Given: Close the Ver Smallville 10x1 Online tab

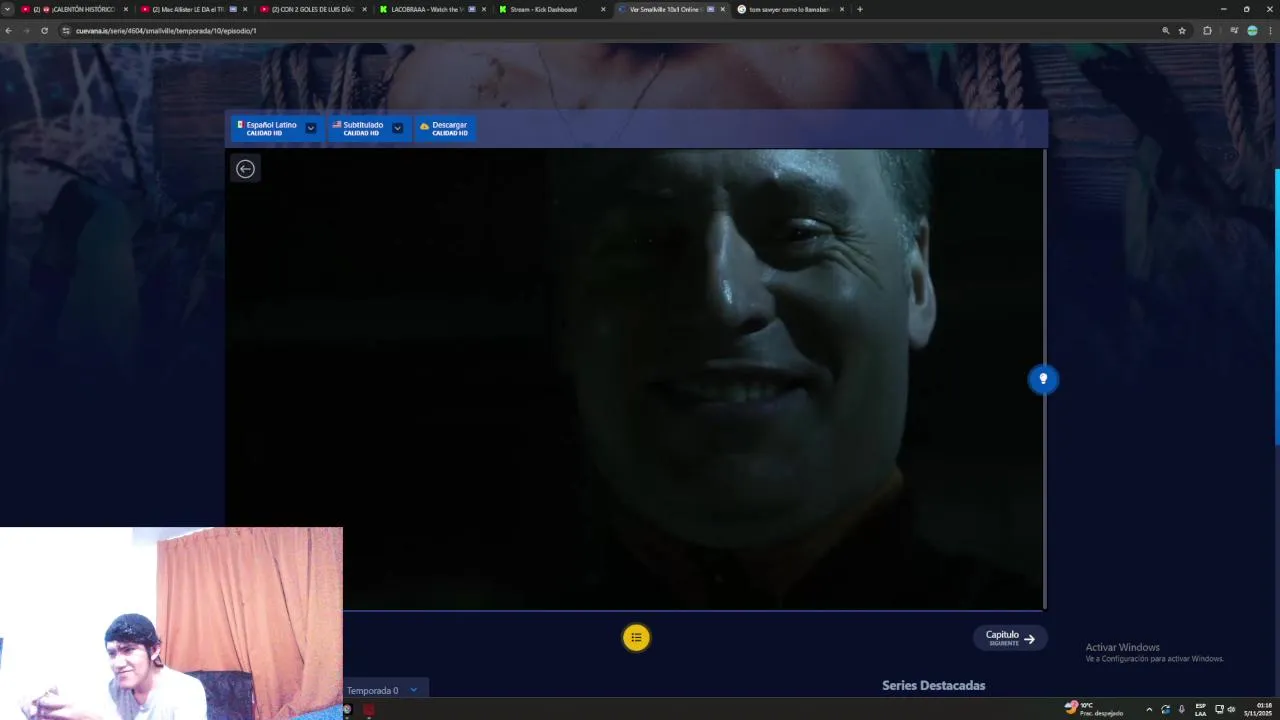Looking at the screenshot, I should click(x=722, y=9).
